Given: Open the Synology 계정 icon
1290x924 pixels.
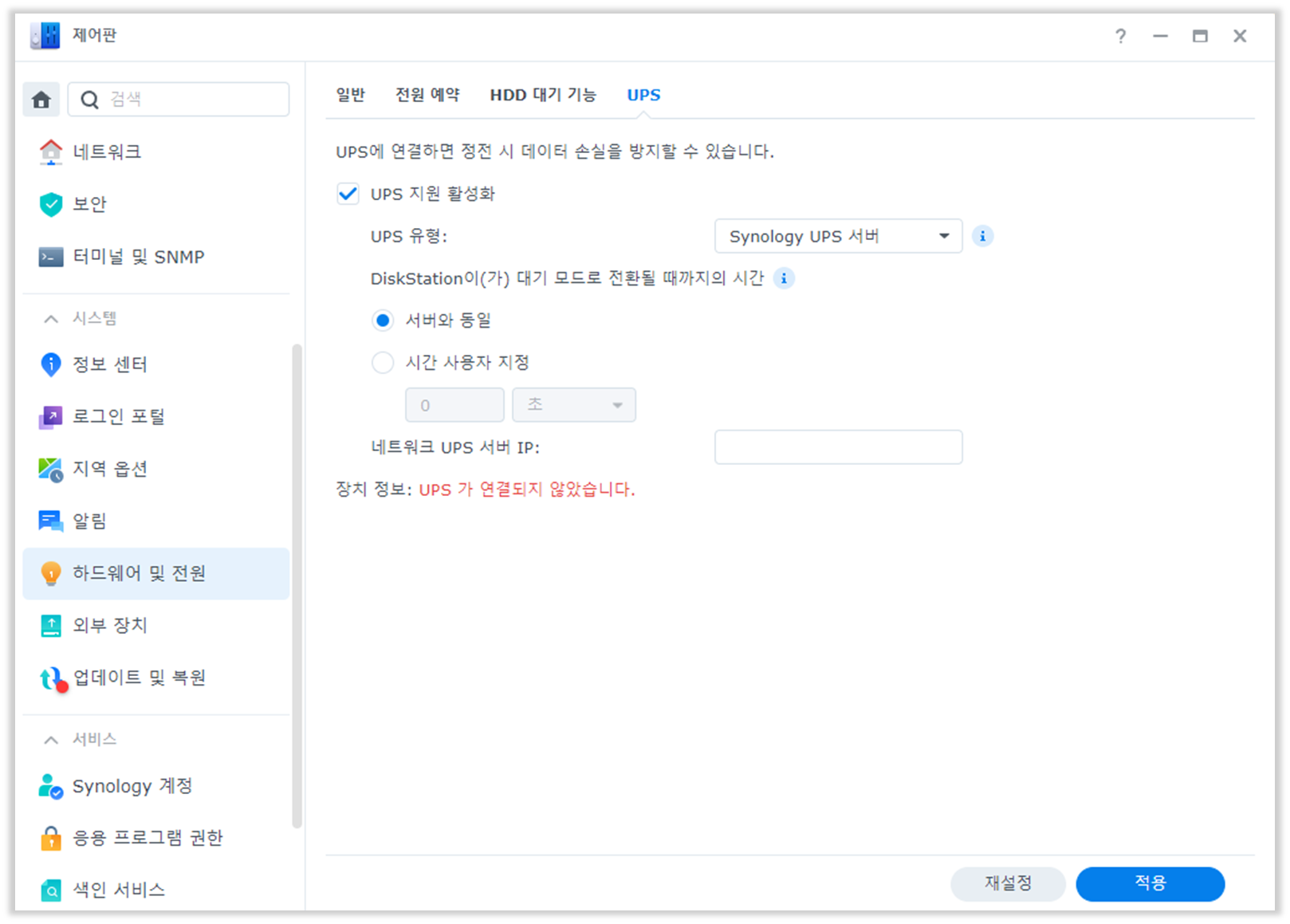Looking at the screenshot, I should [x=51, y=786].
